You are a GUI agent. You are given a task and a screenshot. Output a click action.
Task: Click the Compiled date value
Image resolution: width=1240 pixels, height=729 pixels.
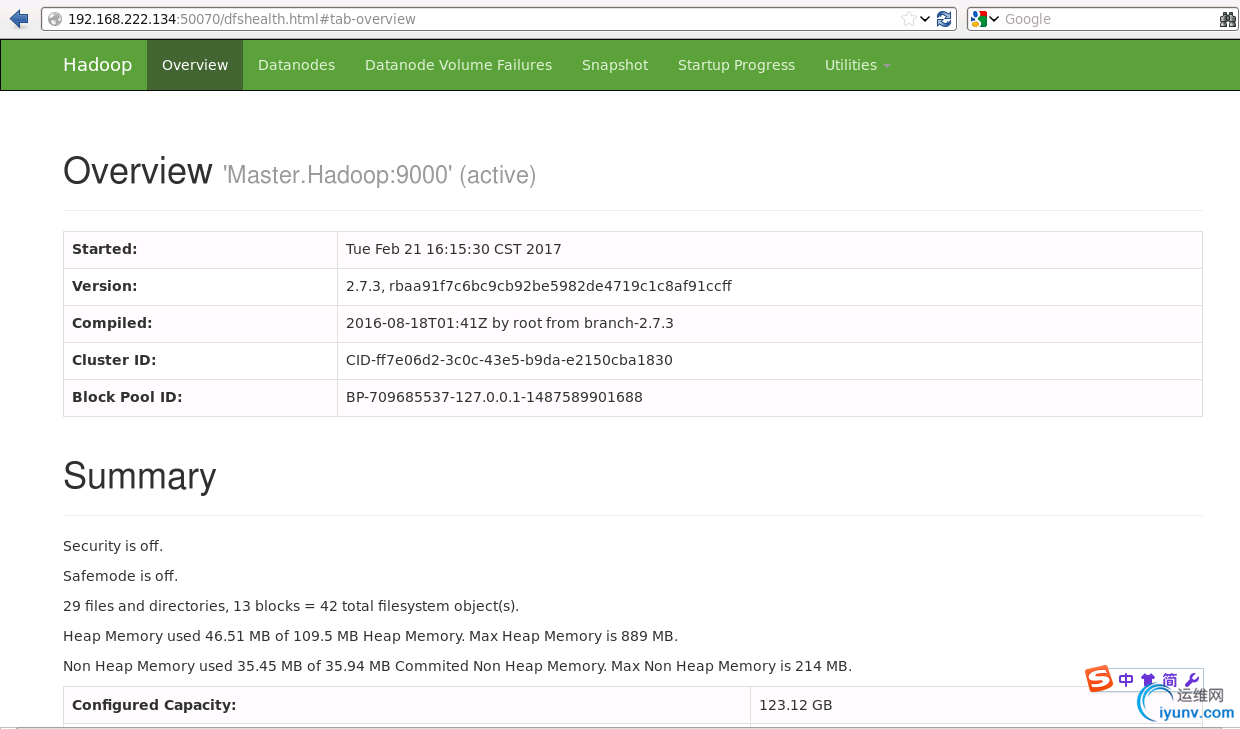(x=510, y=323)
